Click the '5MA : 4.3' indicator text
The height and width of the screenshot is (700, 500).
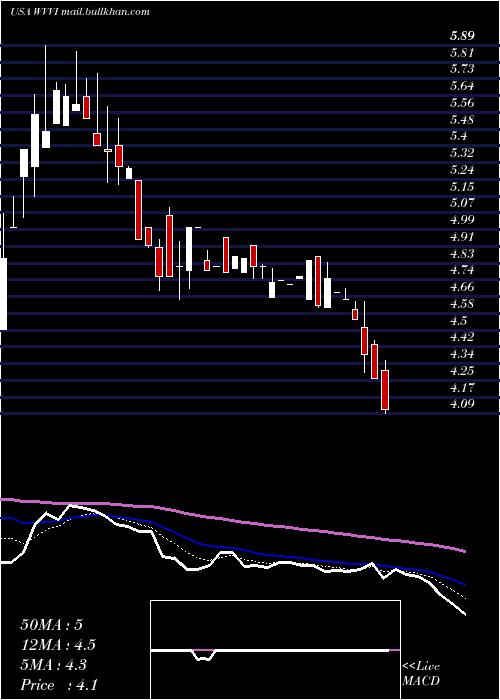coord(54,665)
